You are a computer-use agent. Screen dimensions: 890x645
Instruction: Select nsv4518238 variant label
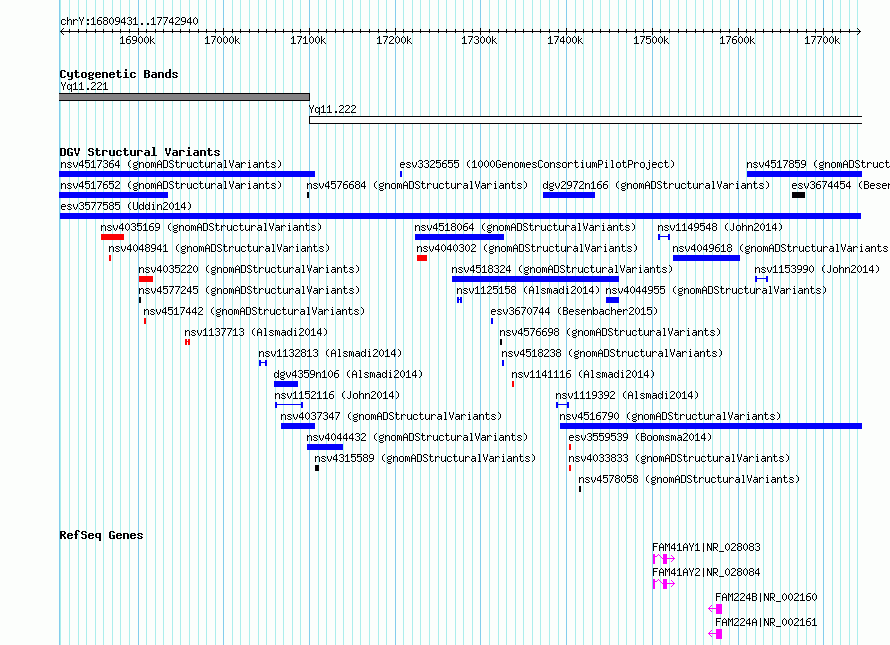[x=612, y=353]
